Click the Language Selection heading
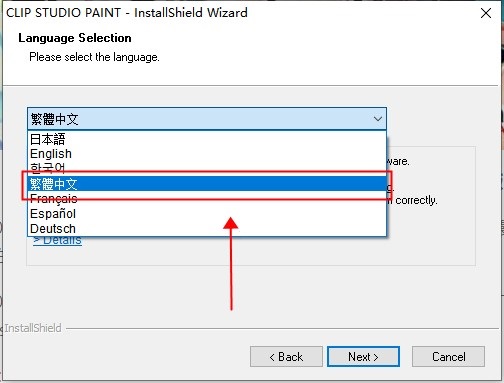 75,38
